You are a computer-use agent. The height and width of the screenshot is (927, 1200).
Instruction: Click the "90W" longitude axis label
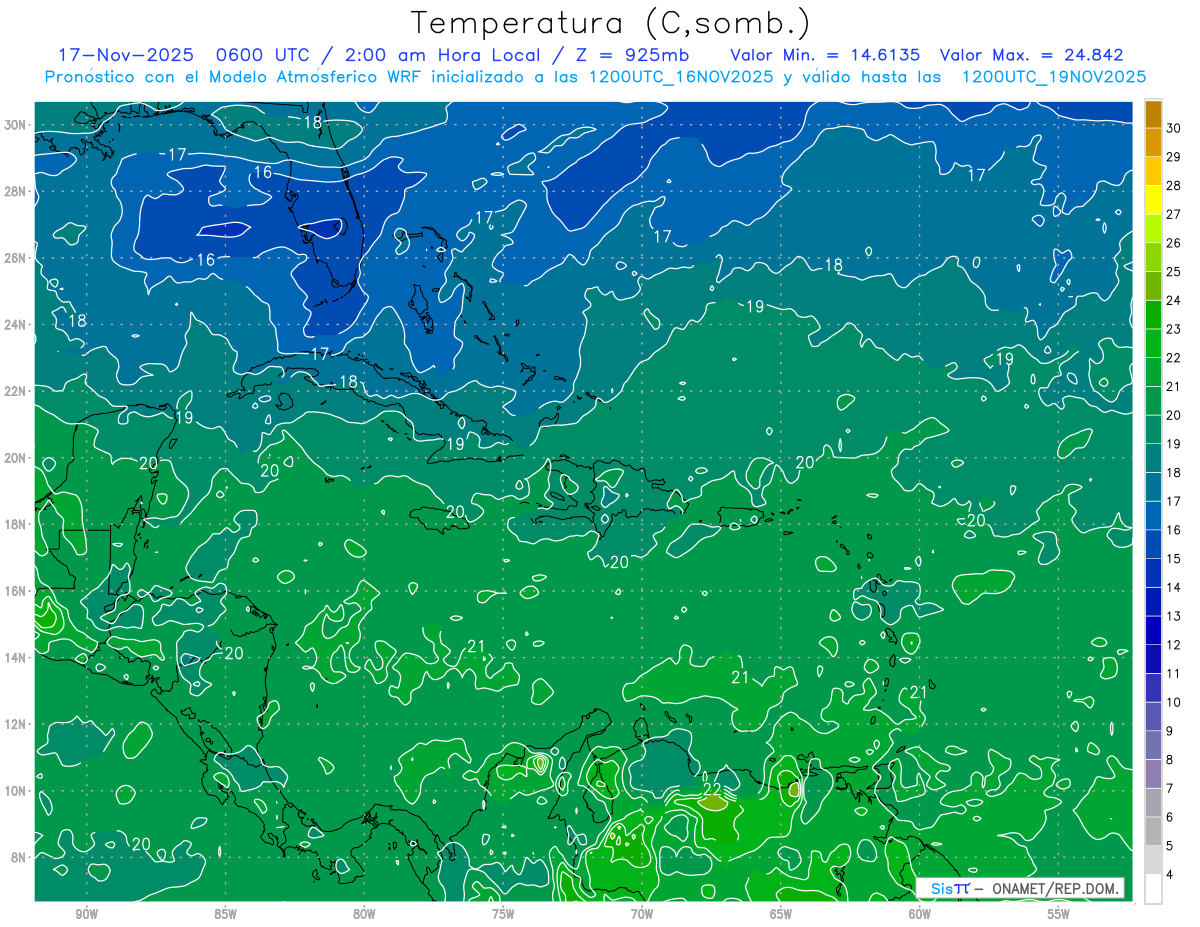tap(87, 914)
